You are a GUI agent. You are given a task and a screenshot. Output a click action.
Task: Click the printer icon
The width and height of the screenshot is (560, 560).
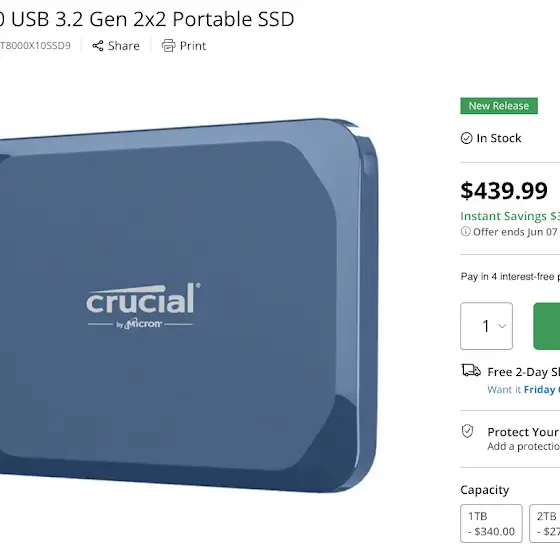pos(169,46)
